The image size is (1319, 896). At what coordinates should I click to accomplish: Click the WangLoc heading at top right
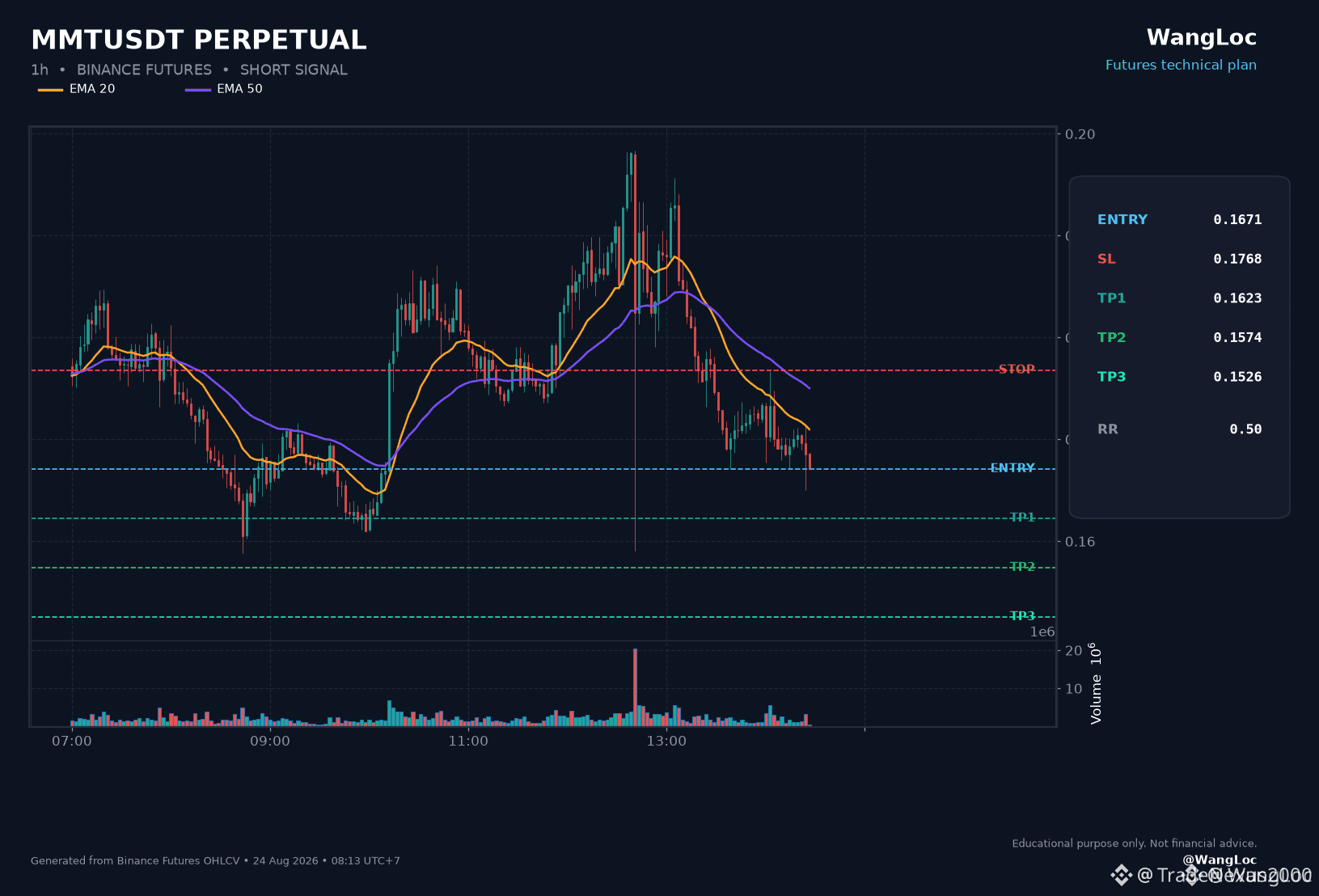coord(1202,38)
